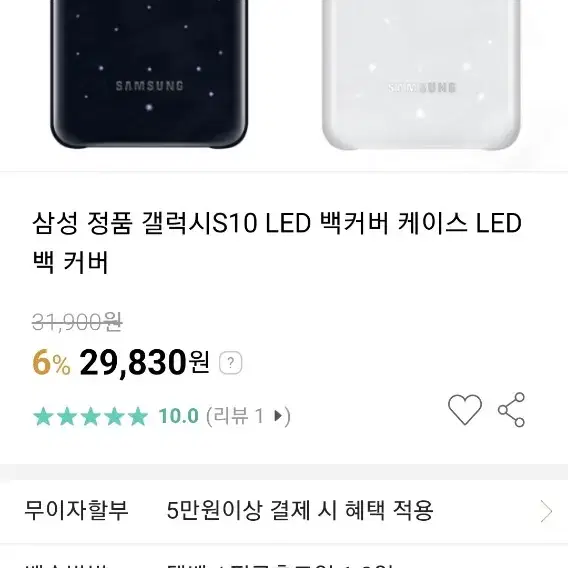Click the 리뷰 1 review text
This screenshot has height=568, width=568.
click(x=239, y=415)
